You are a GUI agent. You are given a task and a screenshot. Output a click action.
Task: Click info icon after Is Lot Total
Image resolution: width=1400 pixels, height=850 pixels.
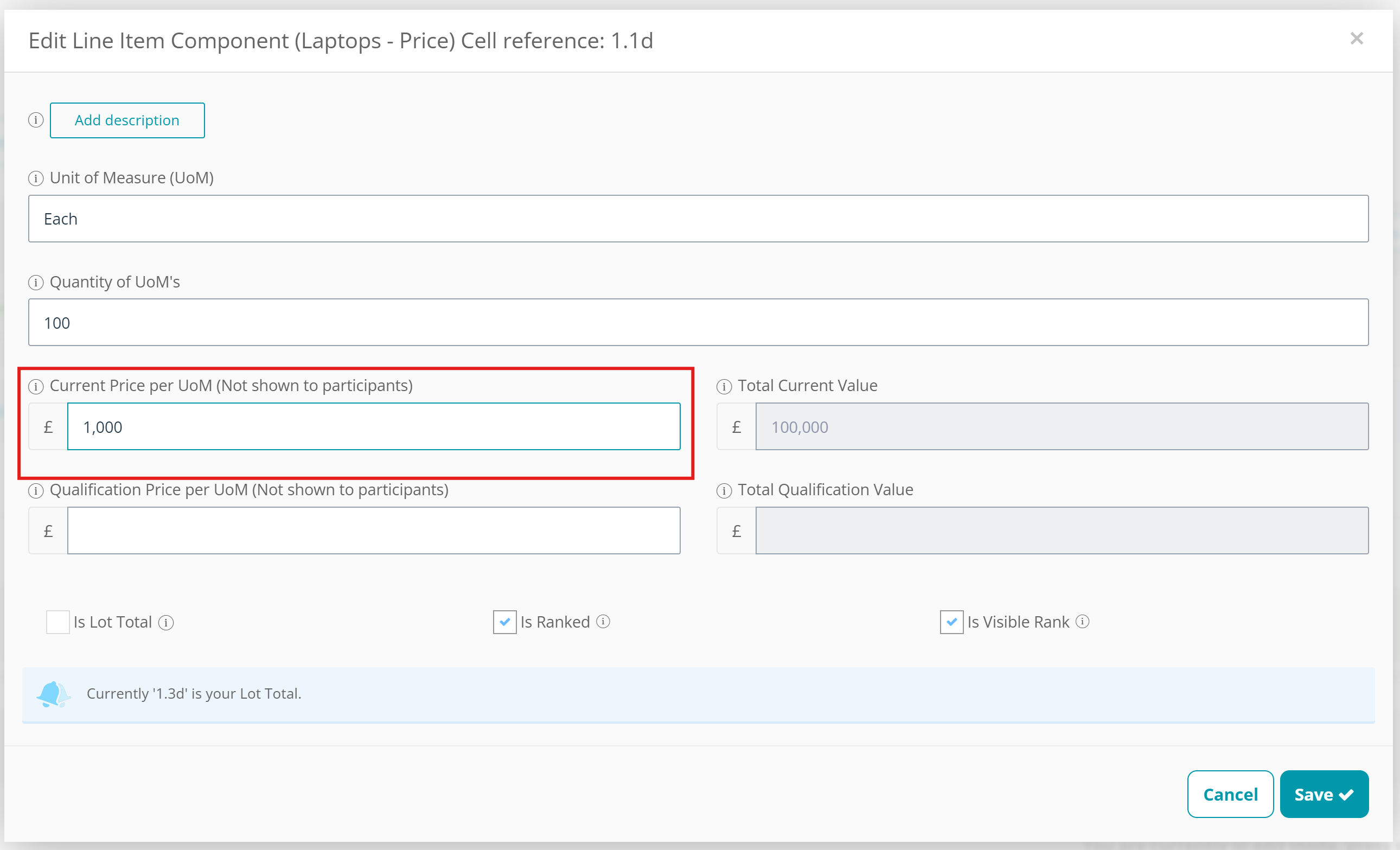coord(166,623)
